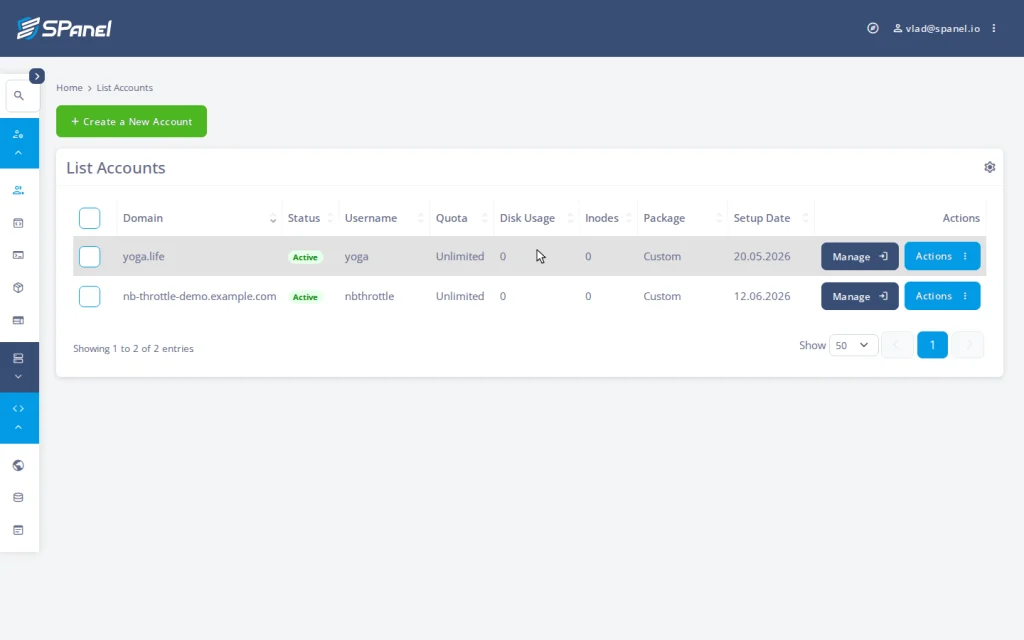
Task: Sort table by Quota column
Action: pos(462,218)
